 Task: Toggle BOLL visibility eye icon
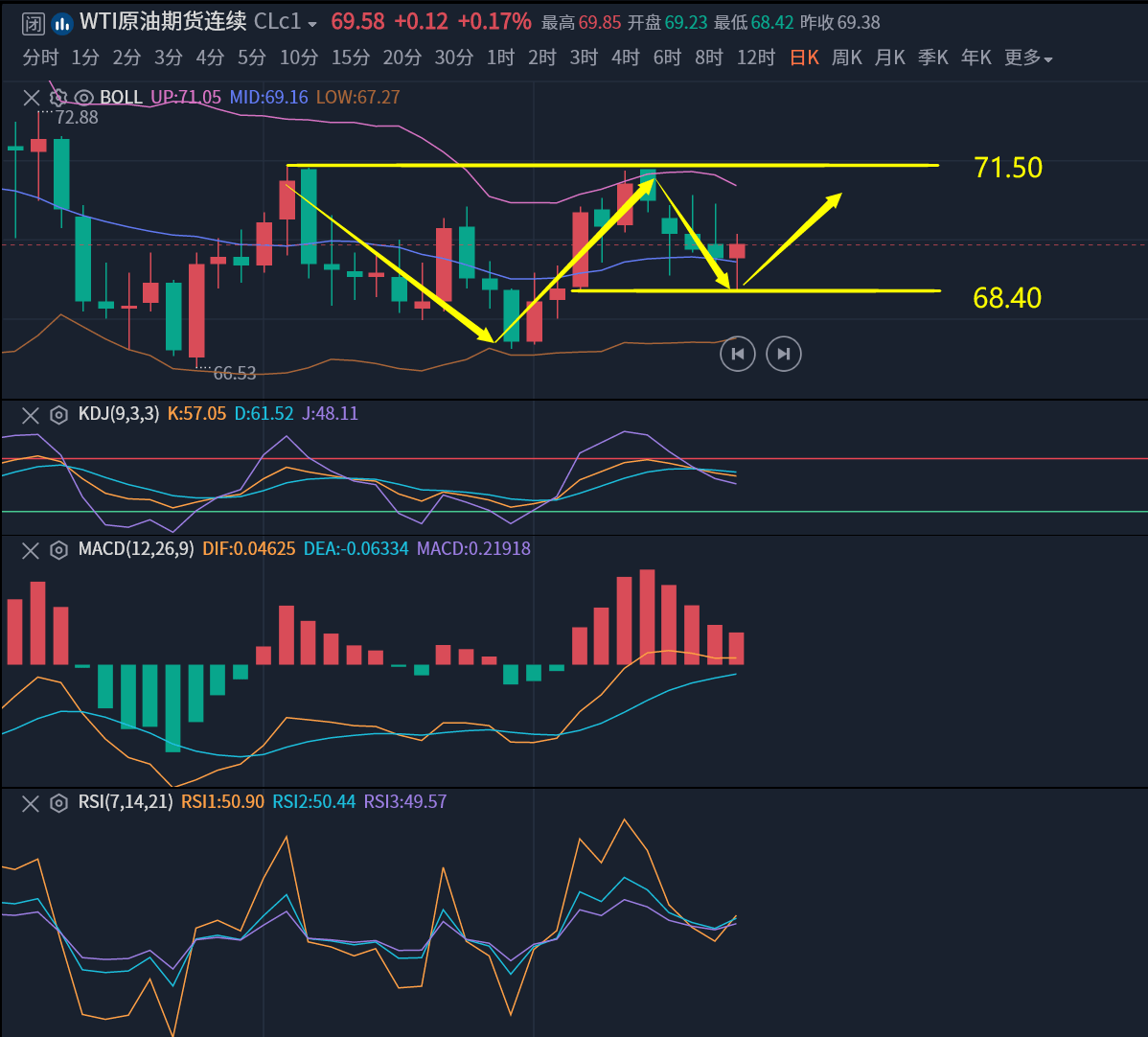[x=83, y=97]
